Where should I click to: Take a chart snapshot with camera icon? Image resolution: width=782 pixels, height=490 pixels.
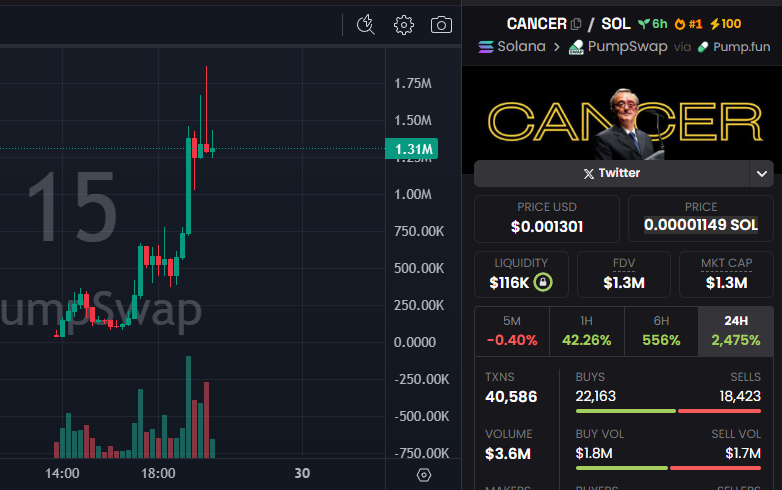[441, 24]
